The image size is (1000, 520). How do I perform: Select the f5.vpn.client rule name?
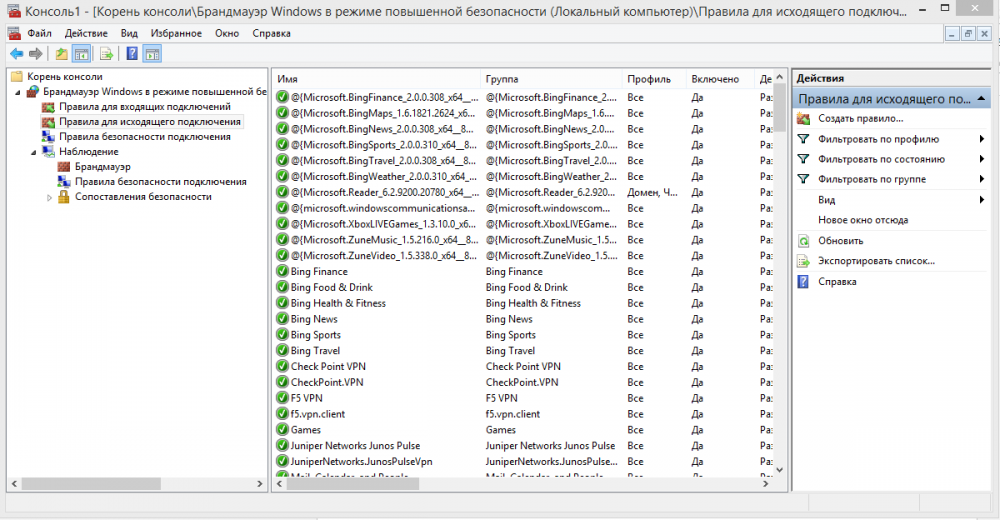318,414
